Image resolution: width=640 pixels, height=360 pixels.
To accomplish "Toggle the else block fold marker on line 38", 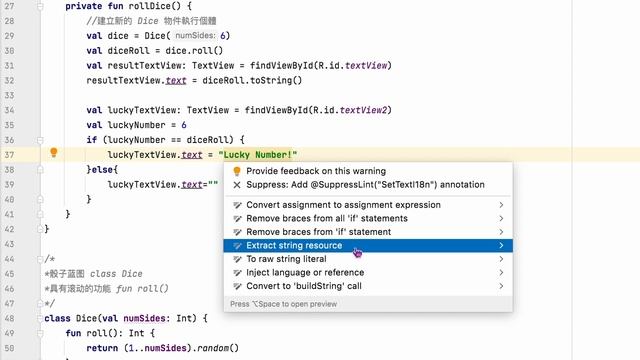I will pyautogui.click(x=40, y=169).
